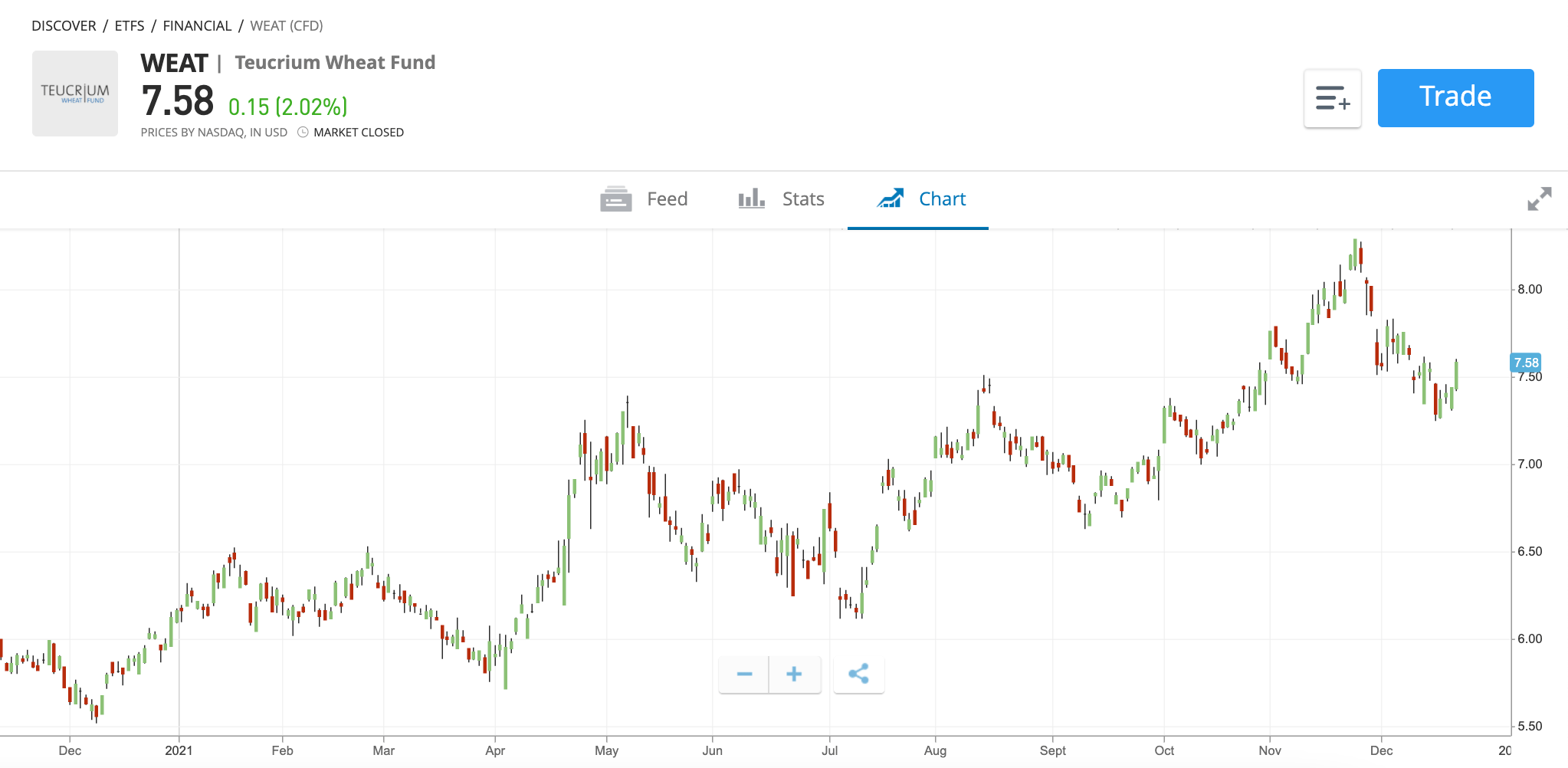1568x768 pixels.
Task: Click 'PRICES BY NASDAQ, IN USD' text
Action: [x=214, y=132]
